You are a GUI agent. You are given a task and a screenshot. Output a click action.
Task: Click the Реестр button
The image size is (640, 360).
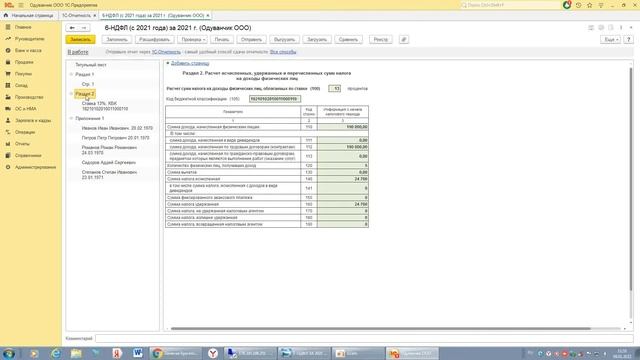coord(381,40)
